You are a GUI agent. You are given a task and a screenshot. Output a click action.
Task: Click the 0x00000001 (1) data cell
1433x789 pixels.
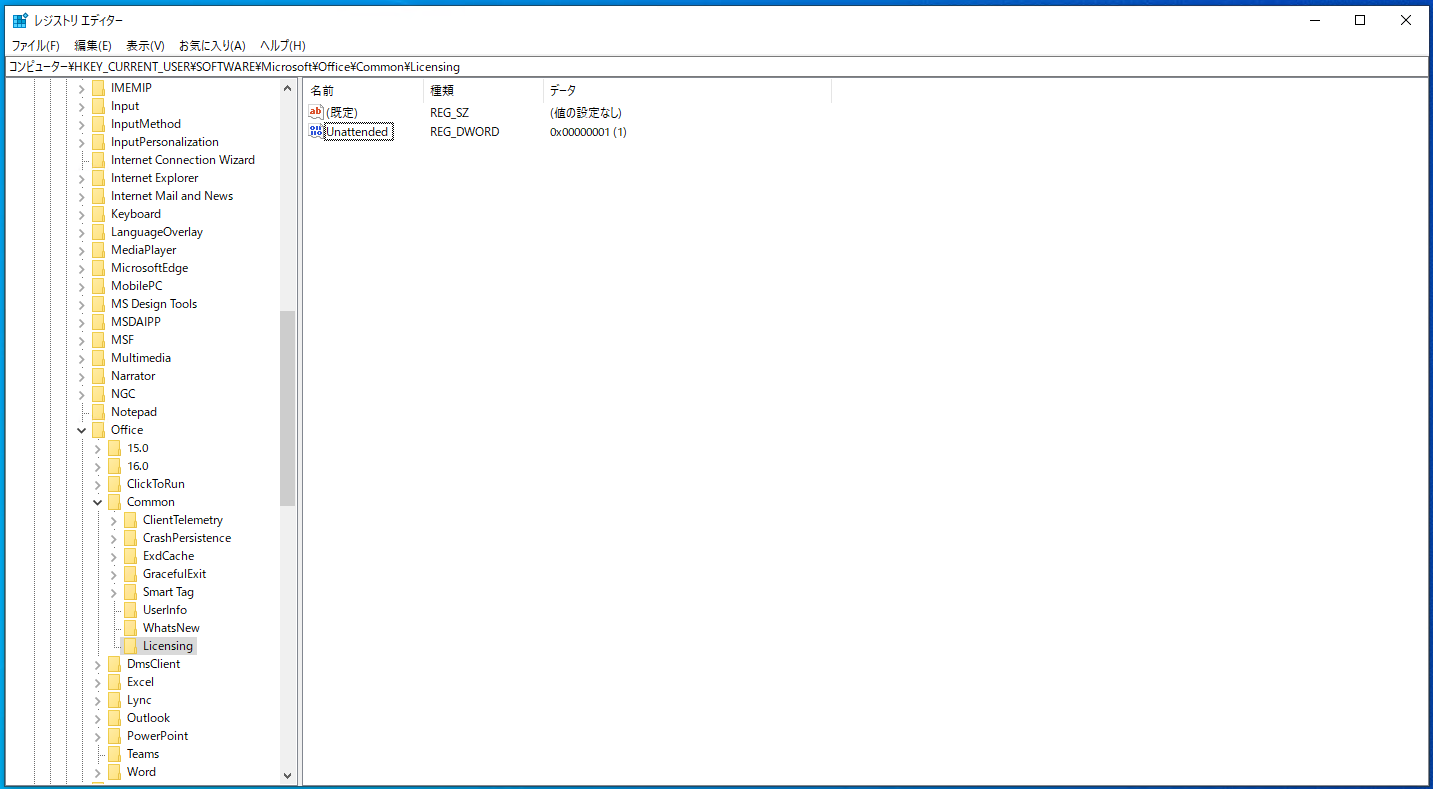pyautogui.click(x=588, y=132)
